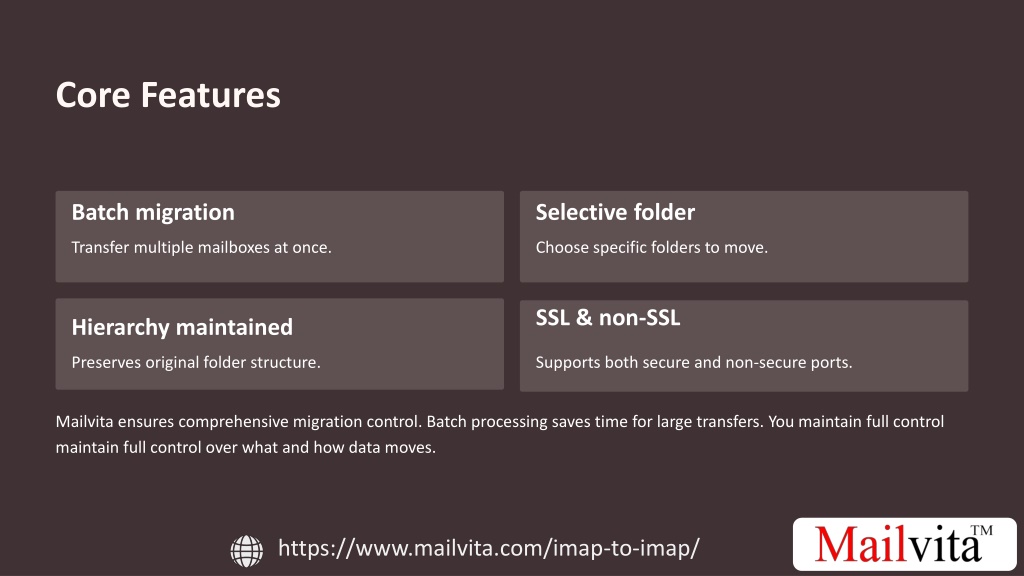Click the Mailvita logo
Screen dimensions: 1024x576
[x=904, y=544]
